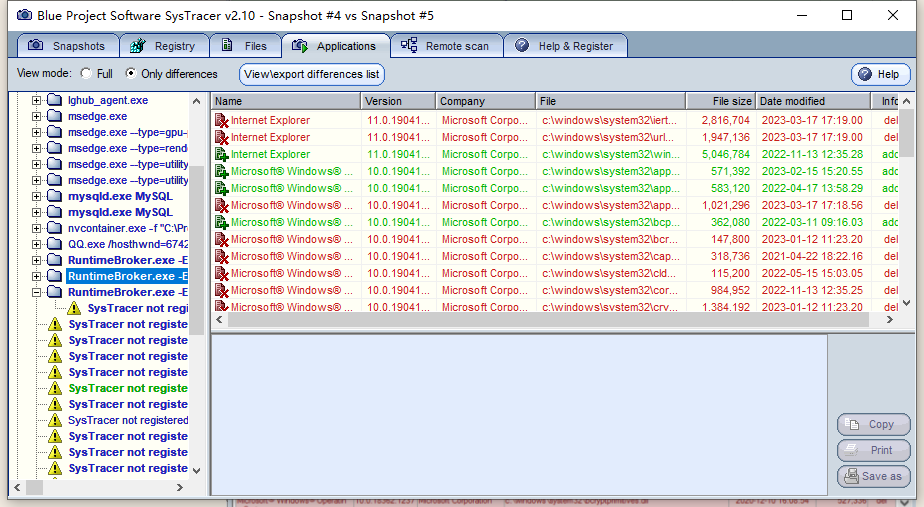Image resolution: width=924 pixels, height=507 pixels.
Task: Select the Full view mode radio button
Action: click(87, 74)
